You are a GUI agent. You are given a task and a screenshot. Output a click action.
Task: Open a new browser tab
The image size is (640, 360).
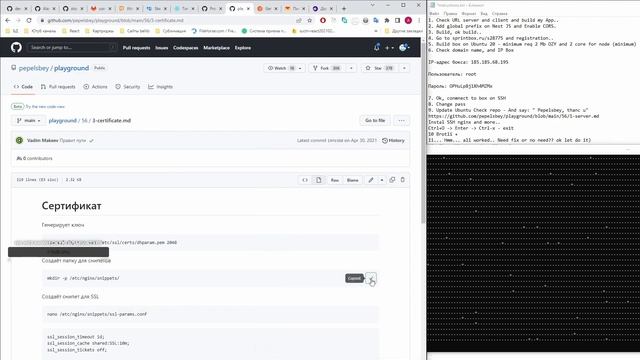point(344,8)
